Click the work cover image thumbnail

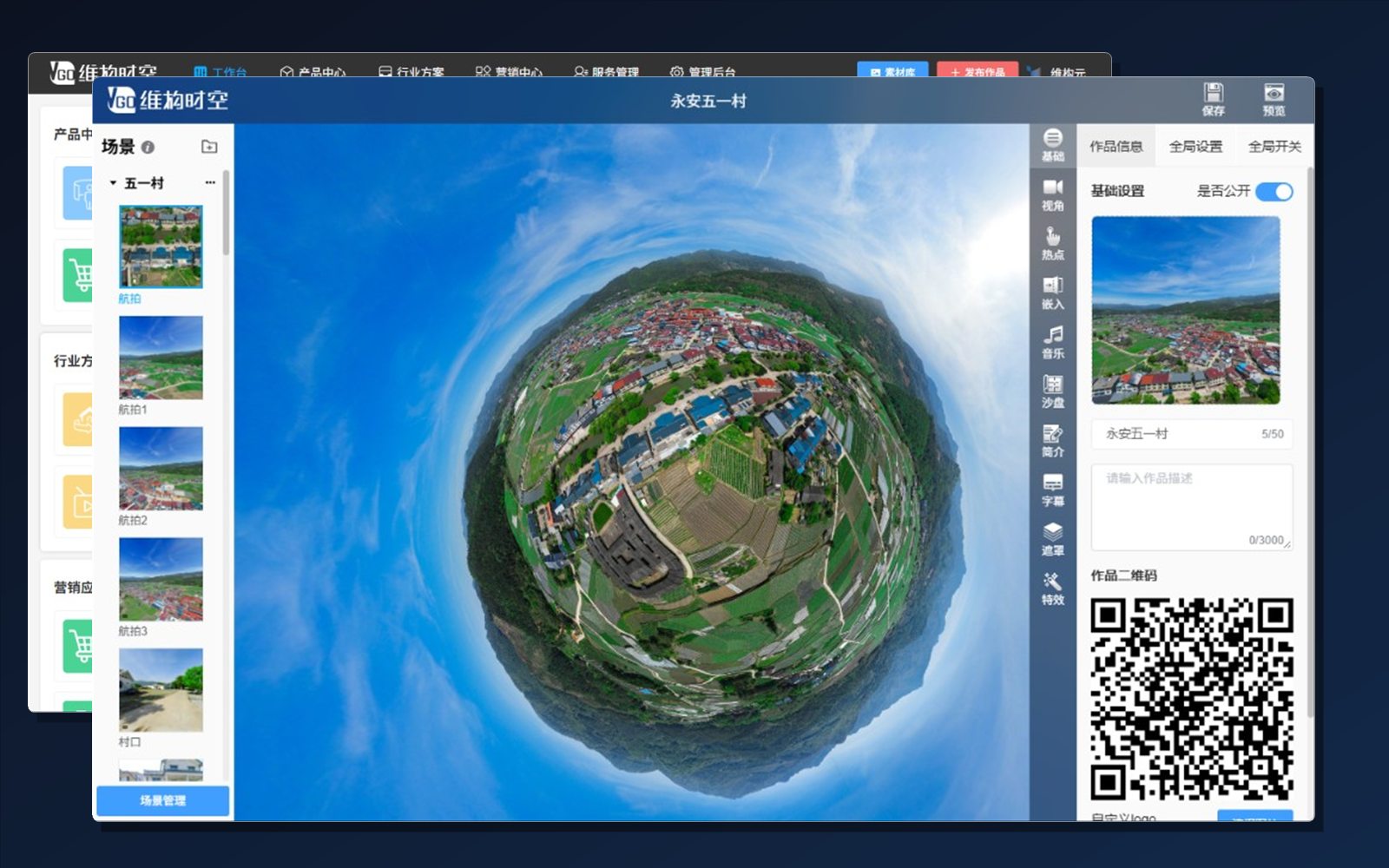(1185, 310)
